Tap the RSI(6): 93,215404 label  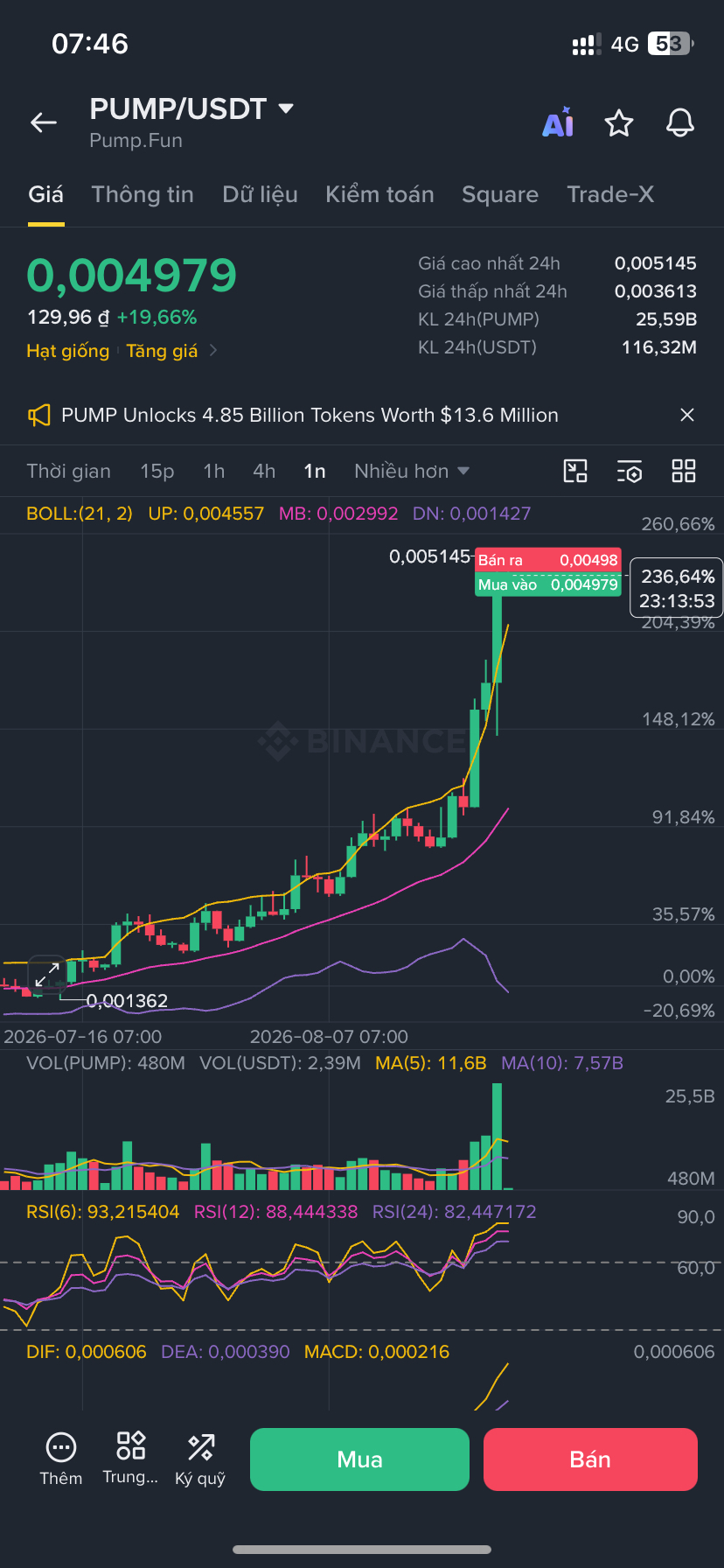tap(102, 1212)
